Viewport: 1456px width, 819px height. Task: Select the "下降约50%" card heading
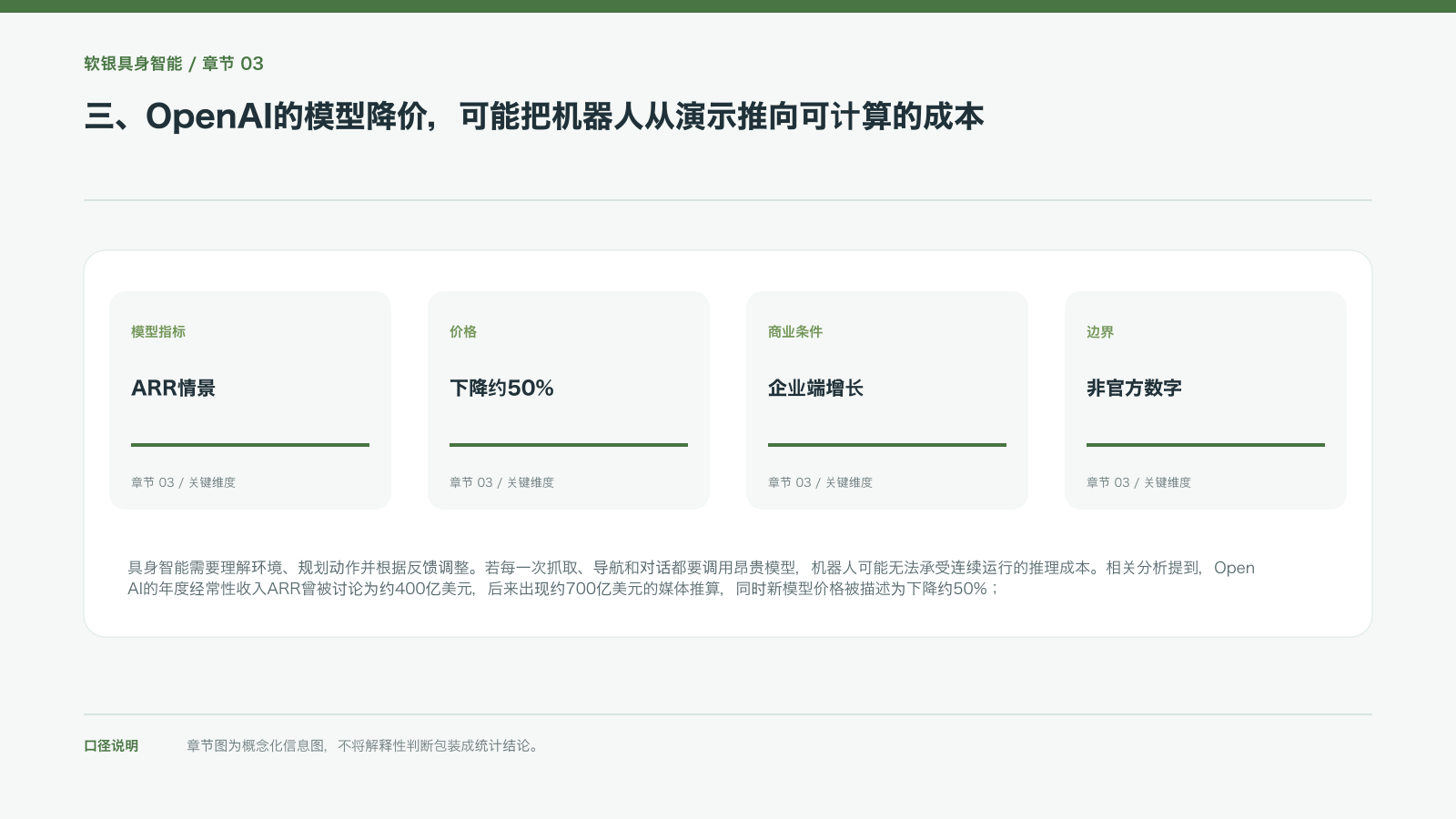pos(501,388)
